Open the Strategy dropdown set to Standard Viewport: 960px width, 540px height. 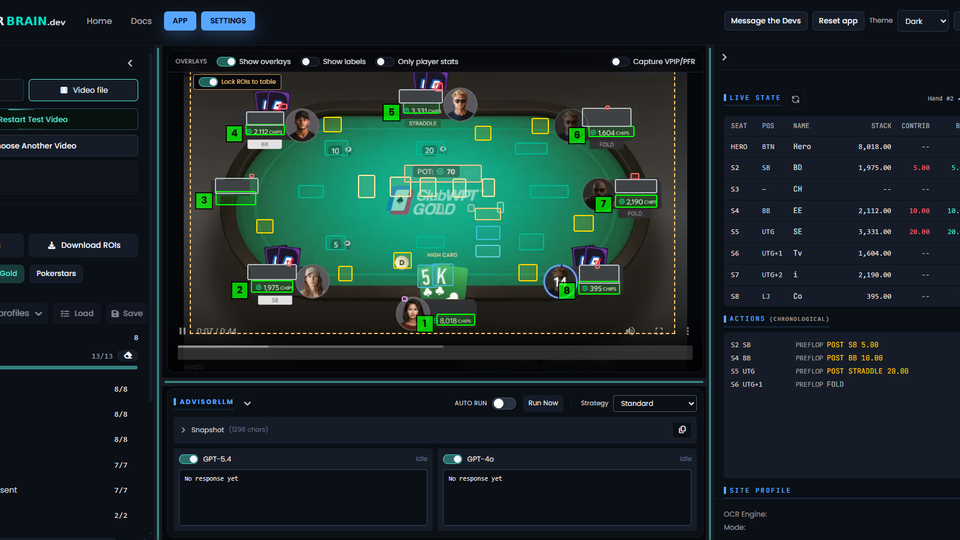tap(654, 403)
